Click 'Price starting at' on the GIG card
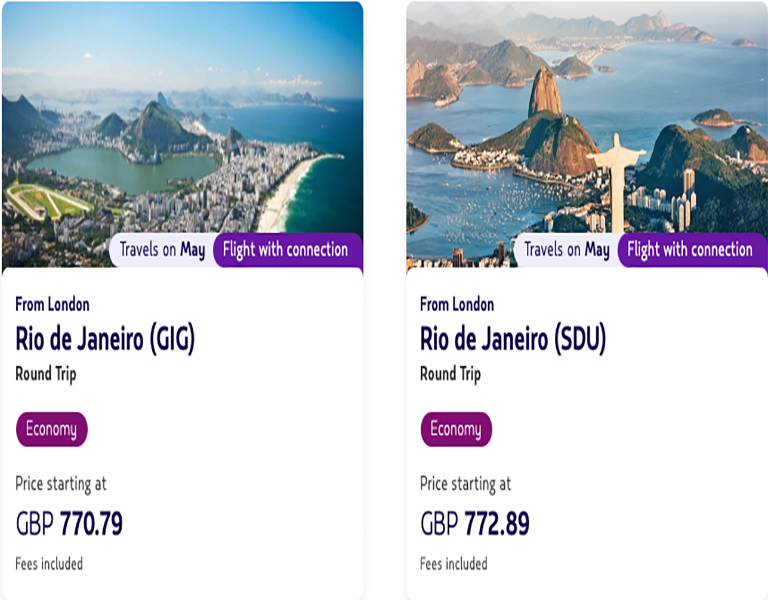 point(61,484)
